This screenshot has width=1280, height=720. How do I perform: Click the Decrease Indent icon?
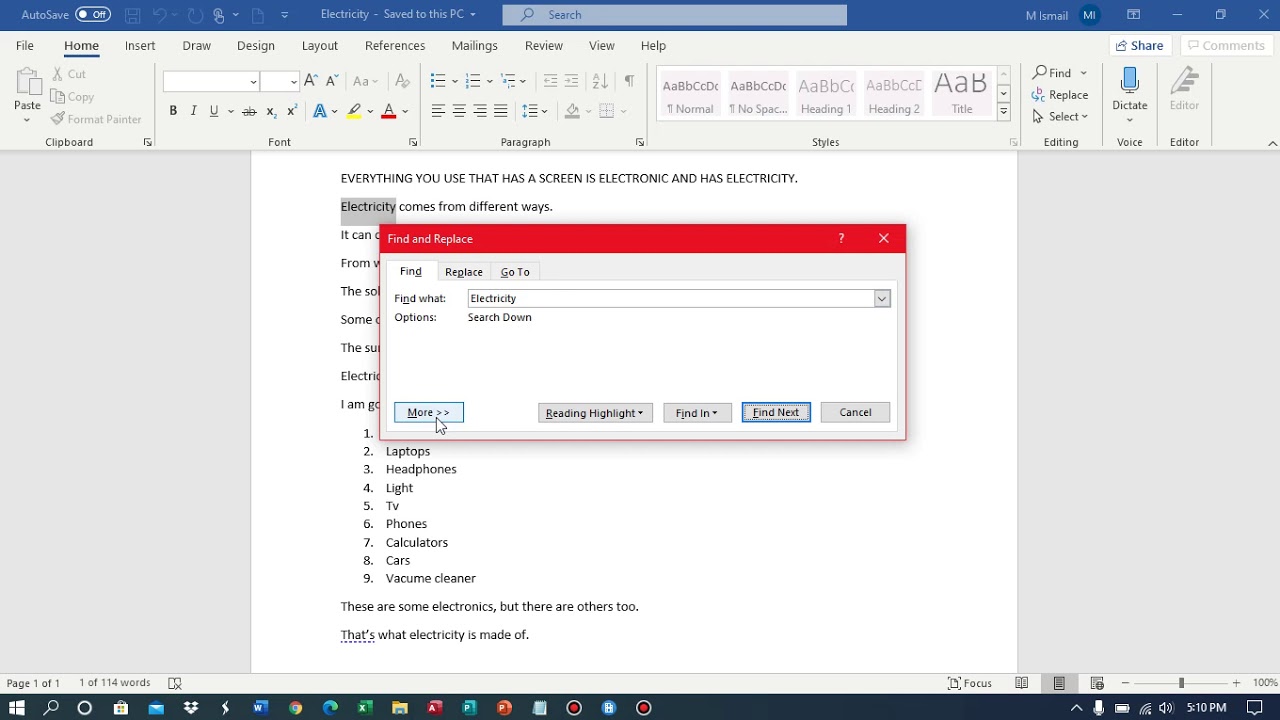tap(550, 81)
